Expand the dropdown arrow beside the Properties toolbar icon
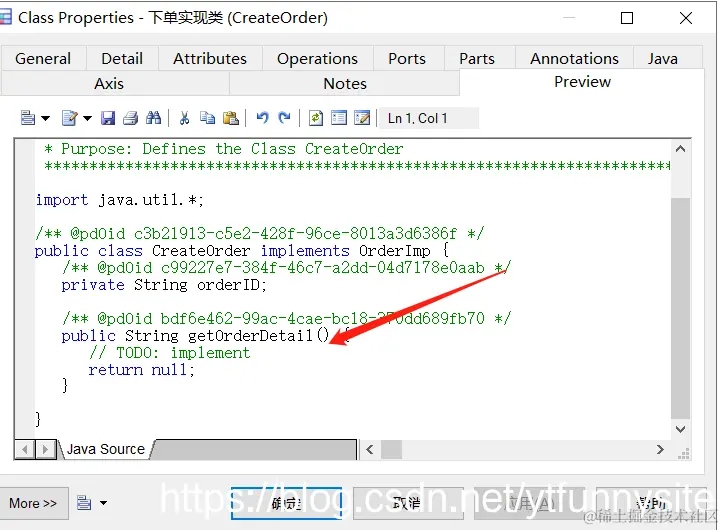Viewport: 724px width, 530px height. [x=45, y=119]
